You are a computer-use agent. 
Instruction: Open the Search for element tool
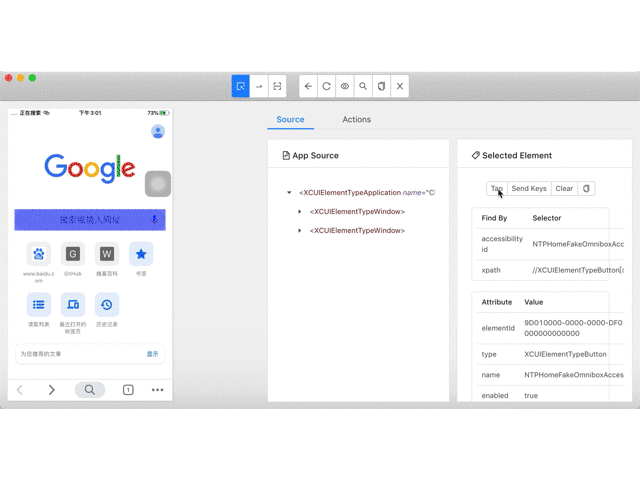[363, 86]
